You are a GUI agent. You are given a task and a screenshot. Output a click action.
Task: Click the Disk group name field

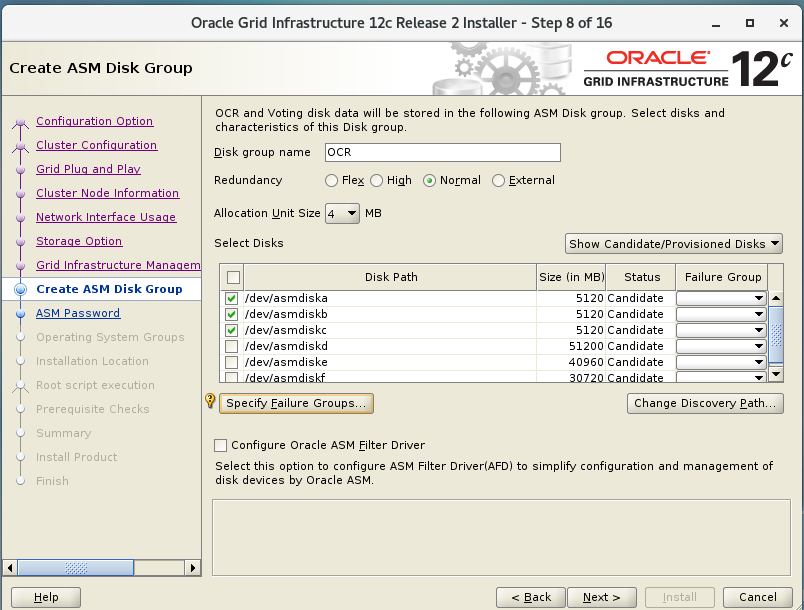click(x=443, y=153)
